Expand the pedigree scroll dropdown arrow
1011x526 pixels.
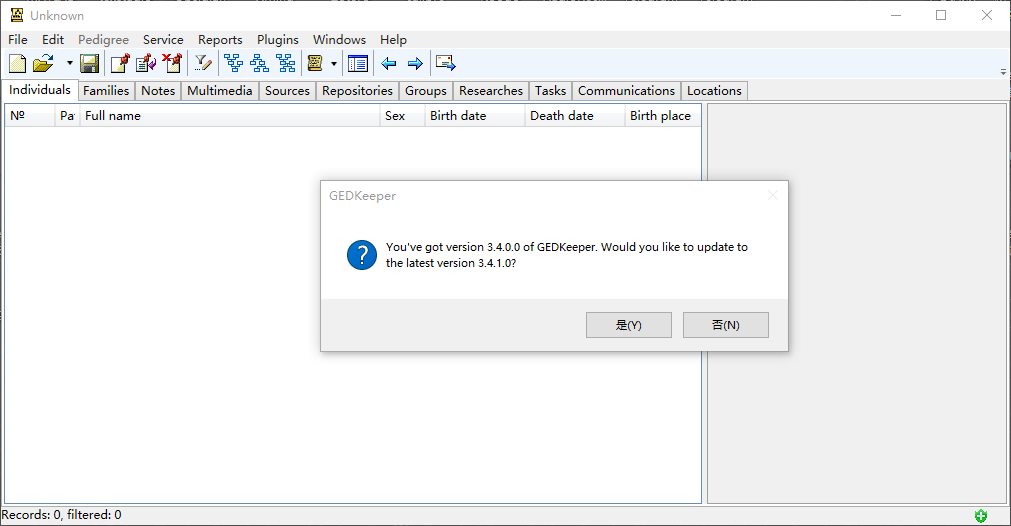pos(333,63)
